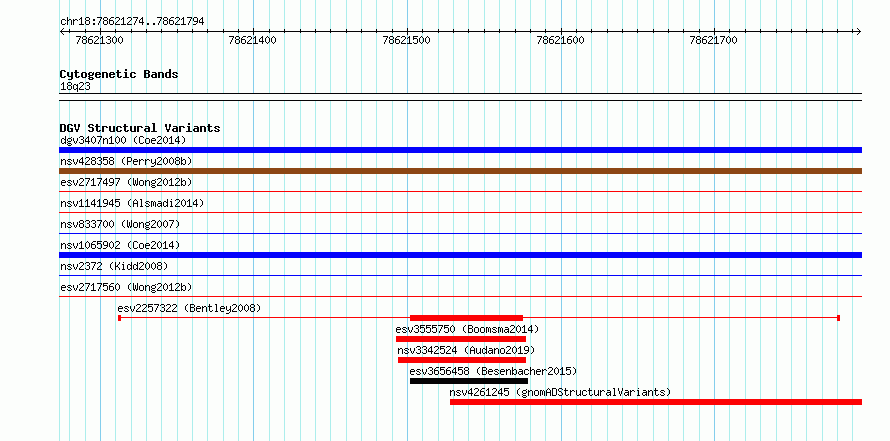Open esv2717560 (Wong2012b) variant label

pyautogui.click(x=126, y=287)
